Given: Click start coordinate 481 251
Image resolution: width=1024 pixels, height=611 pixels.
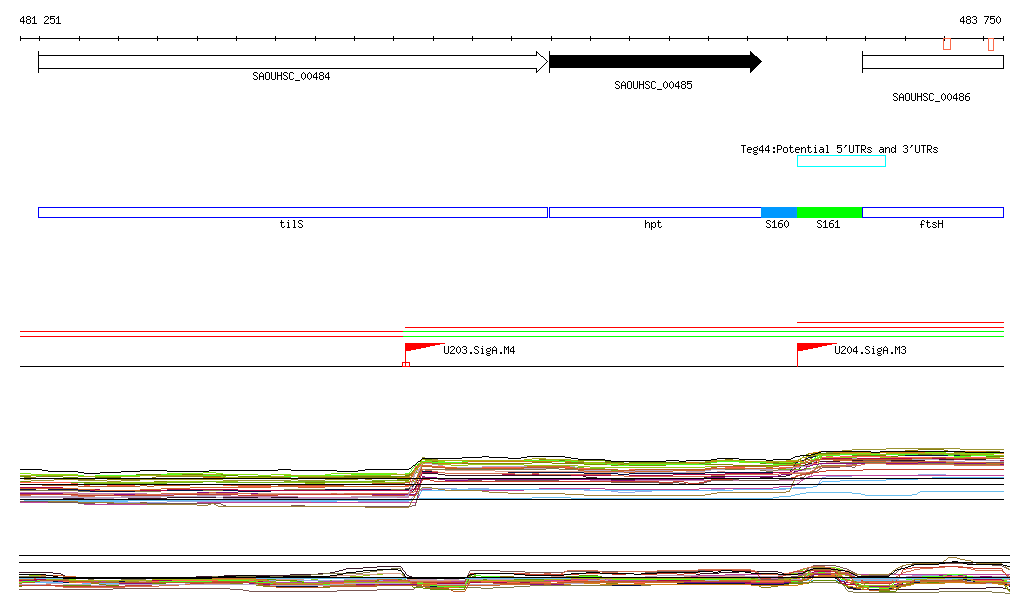Looking at the screenshot, I should tap(40, 20).
